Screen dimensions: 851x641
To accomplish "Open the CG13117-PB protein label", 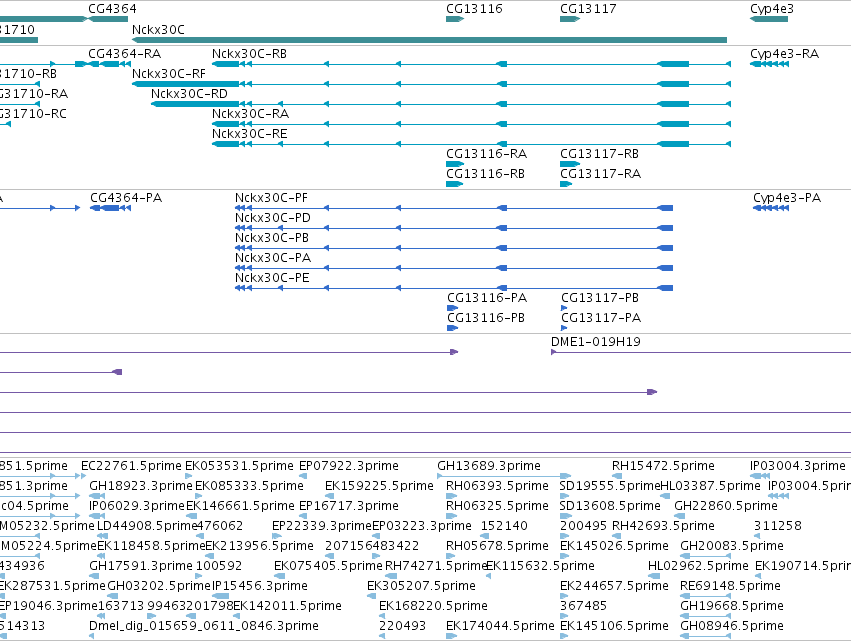I will [x=600, y=297].
